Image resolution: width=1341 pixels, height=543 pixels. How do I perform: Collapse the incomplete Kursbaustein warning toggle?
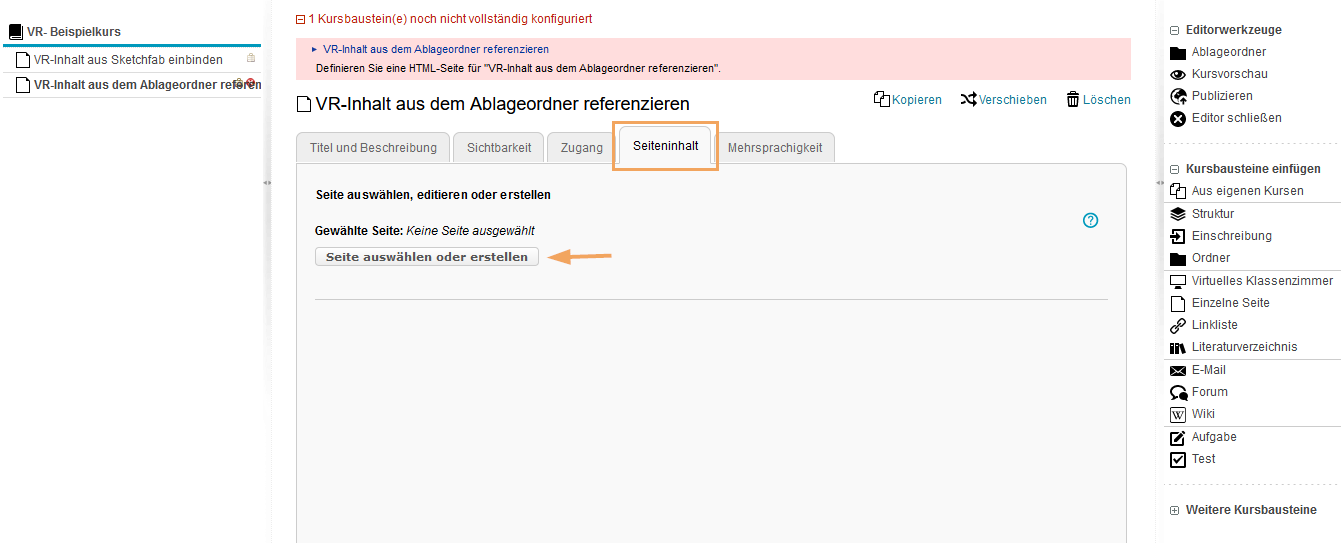(x=300, y=19)
